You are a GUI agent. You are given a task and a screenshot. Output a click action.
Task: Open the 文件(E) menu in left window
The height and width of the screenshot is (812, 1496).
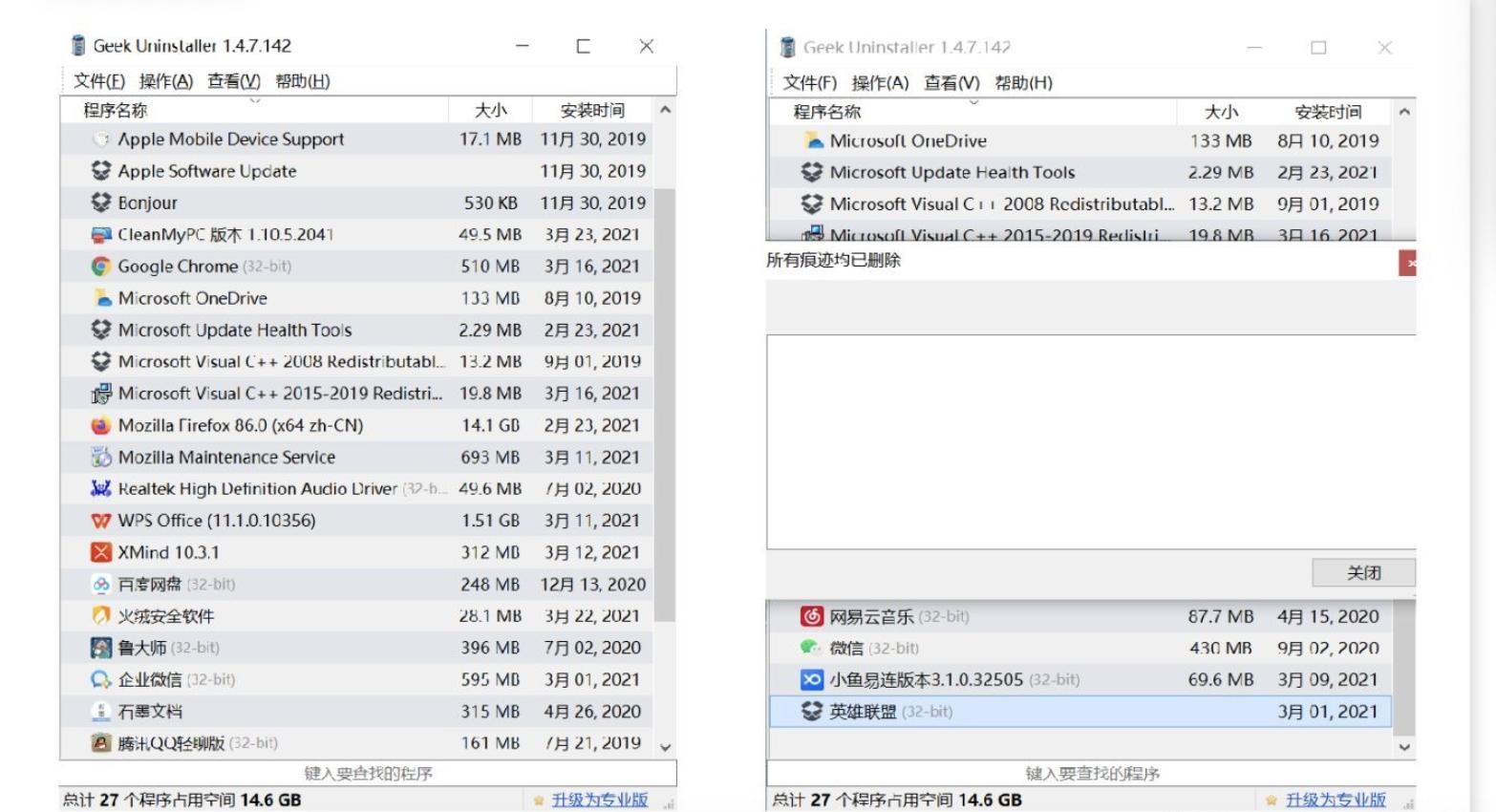[97, 81]
